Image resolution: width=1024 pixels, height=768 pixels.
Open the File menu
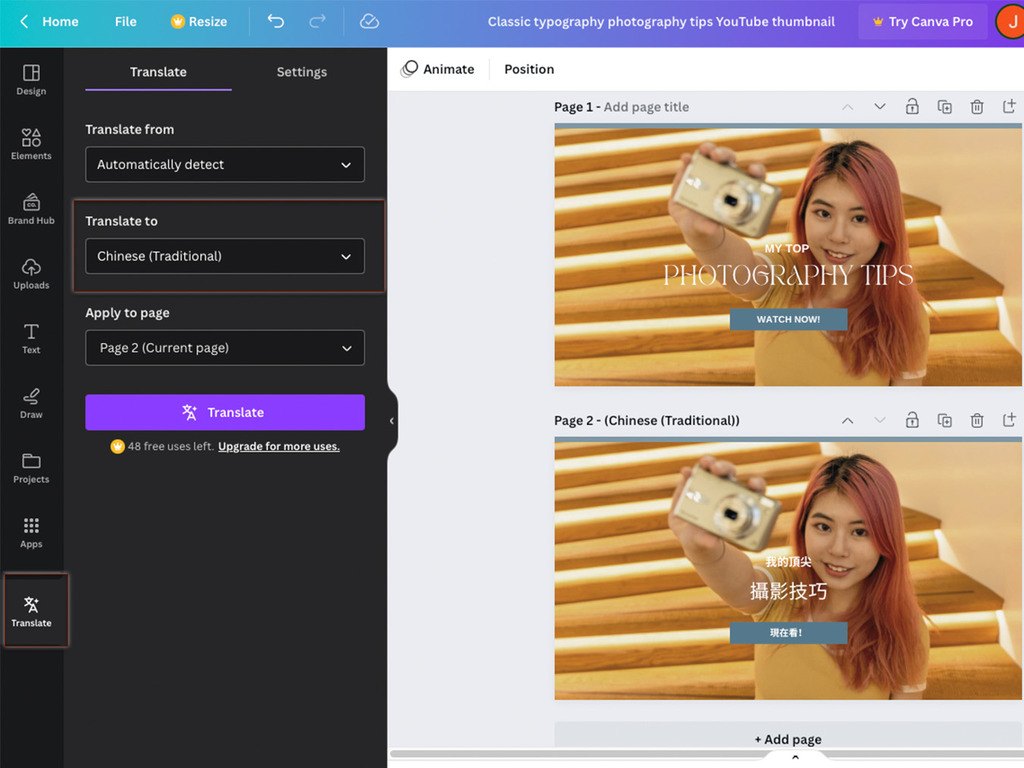tap(125, 20)
